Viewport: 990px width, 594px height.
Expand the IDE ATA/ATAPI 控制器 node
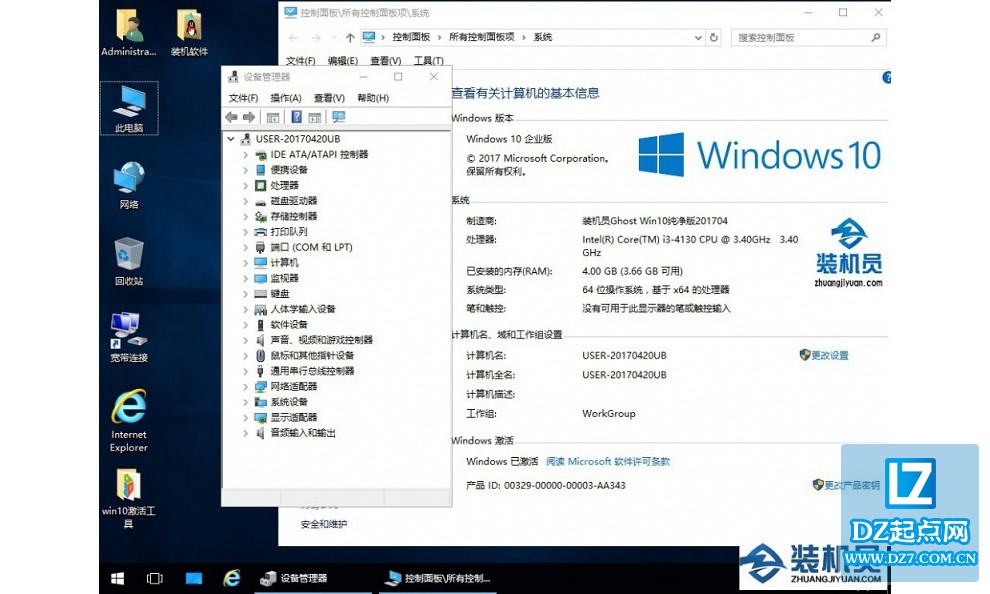[x=246, y=155]
